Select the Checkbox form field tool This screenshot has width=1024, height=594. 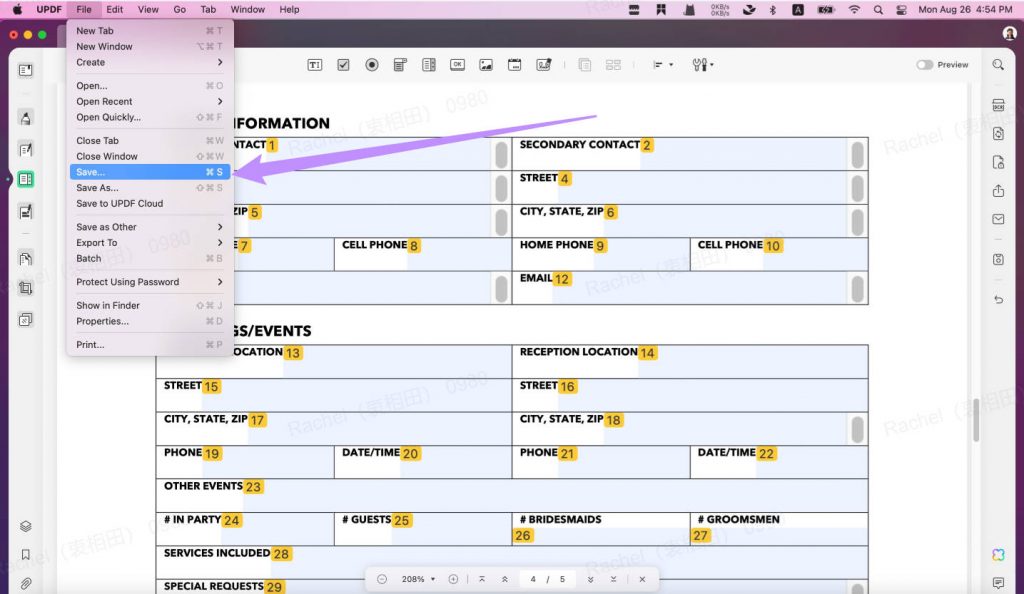(343, 64)
